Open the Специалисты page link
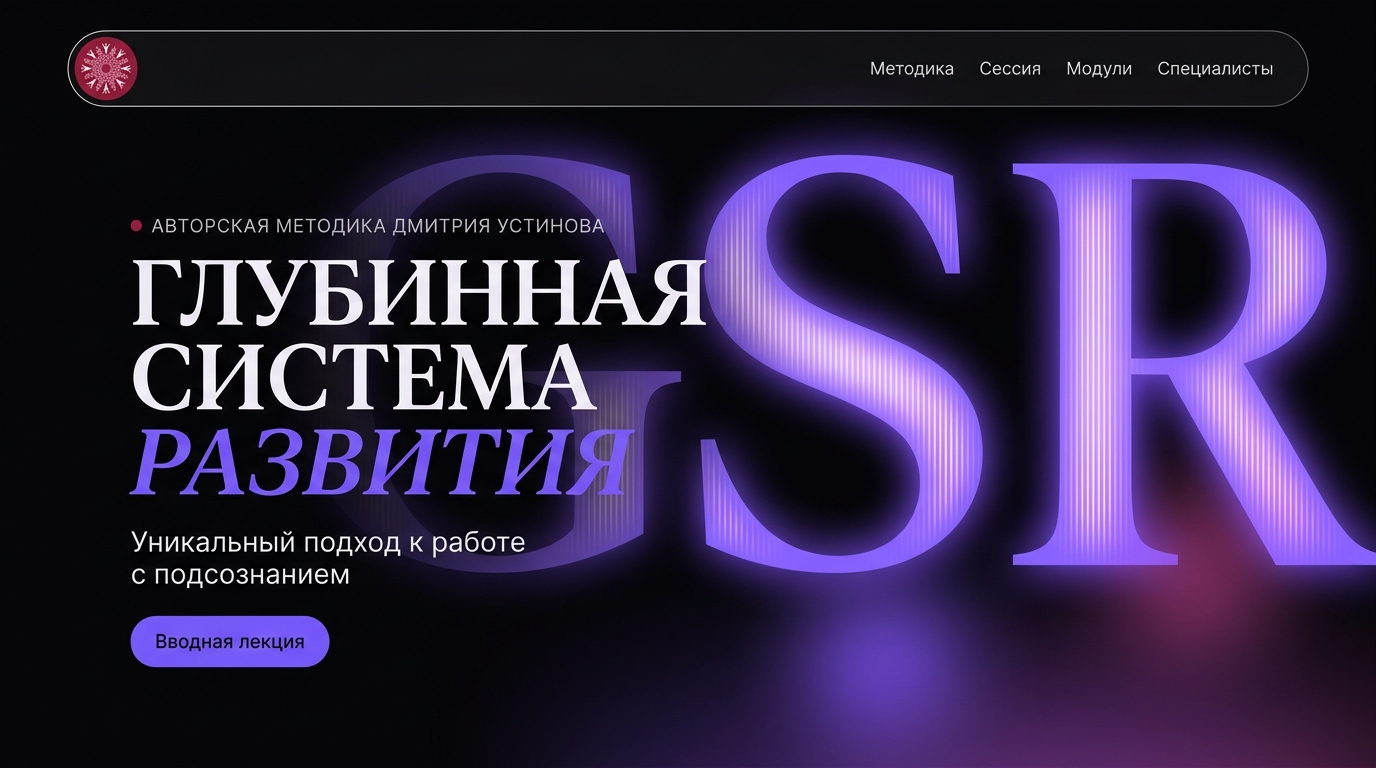 1215,69
